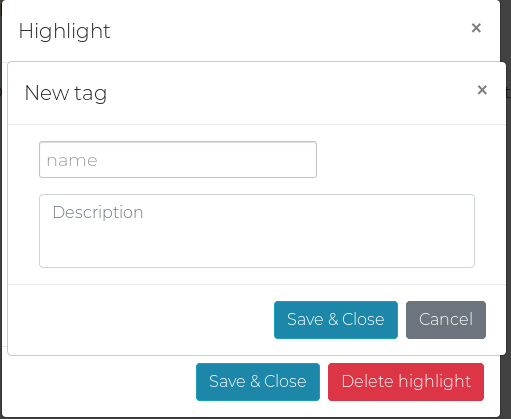Image resolution: width=511 pixels, height=419 pixels.
Task: Click empty space in Highlight footer
Action: coord(98,382)
